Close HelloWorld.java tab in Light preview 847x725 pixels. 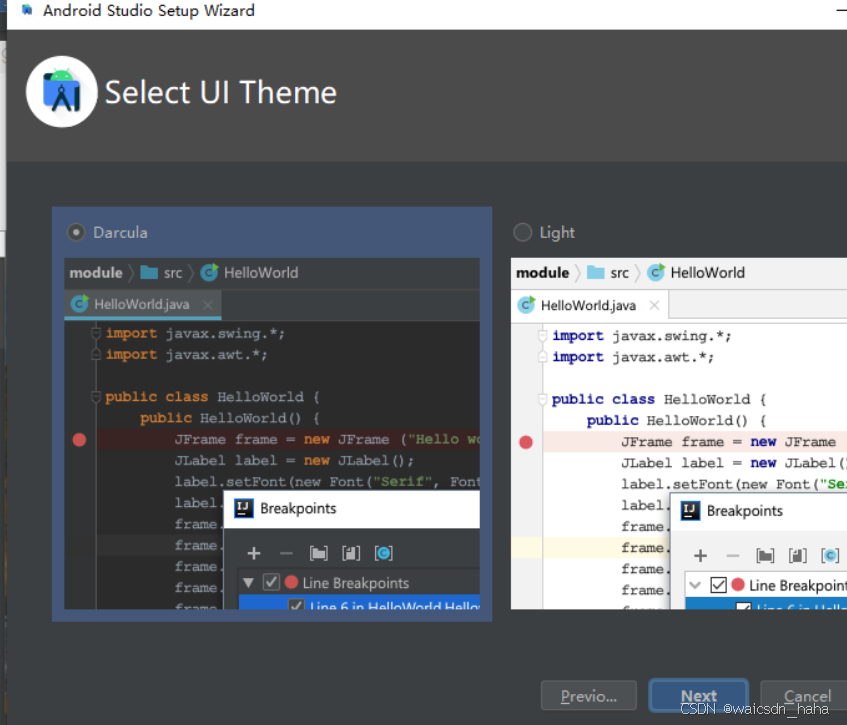[x=654, y=305]
